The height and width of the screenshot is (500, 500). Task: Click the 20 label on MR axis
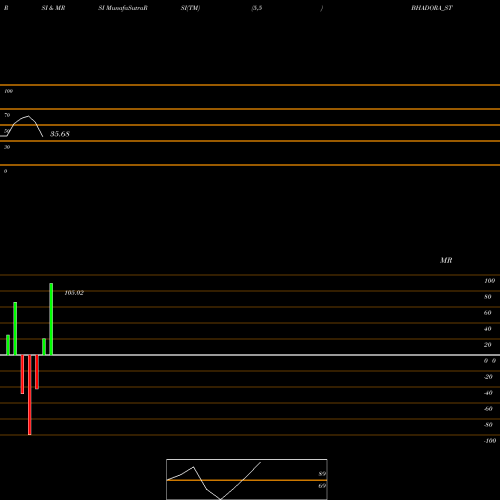488,345
